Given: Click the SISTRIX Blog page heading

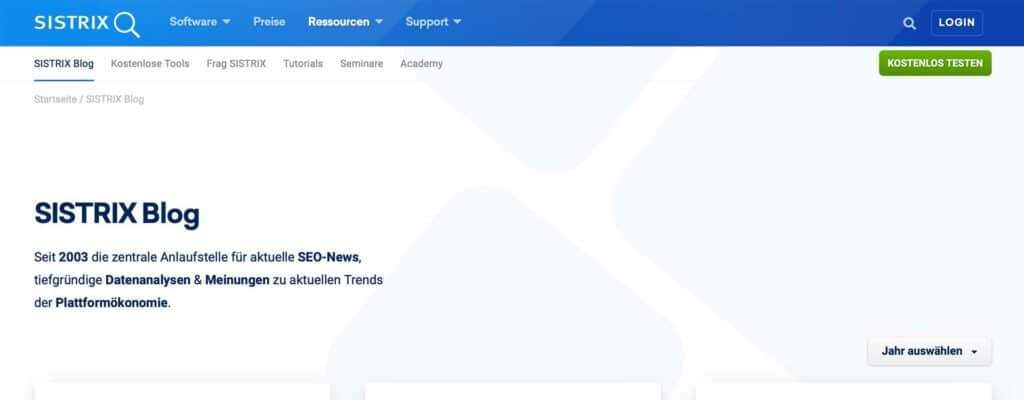Looking at the screenshot, I should (117, 214).
